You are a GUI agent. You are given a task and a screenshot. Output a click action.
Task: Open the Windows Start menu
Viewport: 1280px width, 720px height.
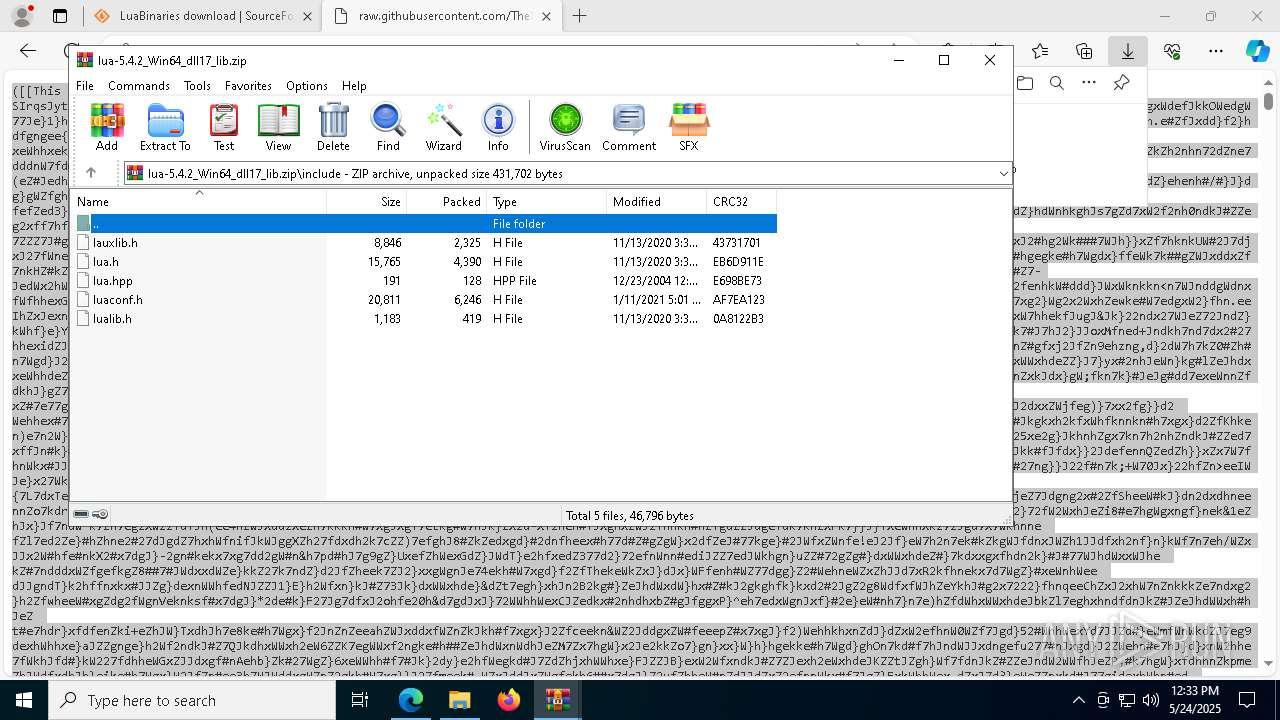point(24,700)
